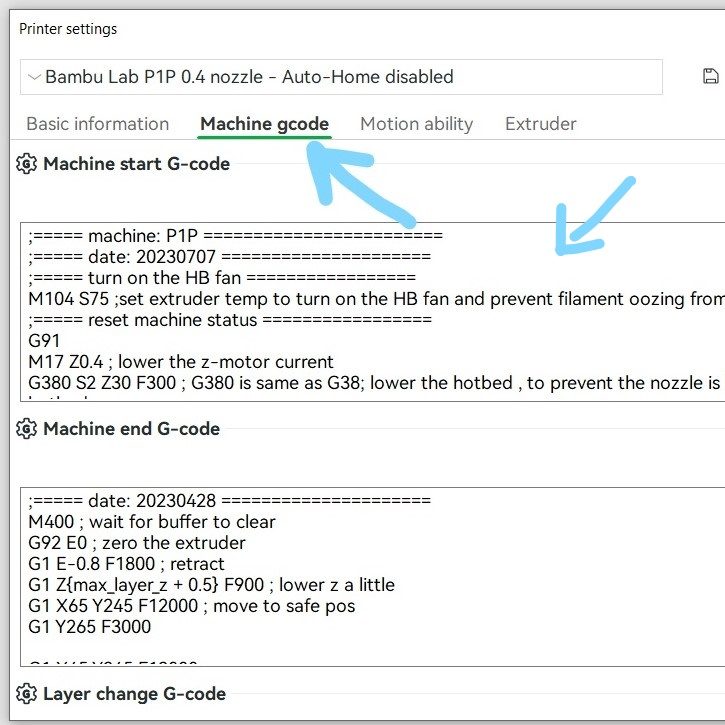Click the Machine start G-code heading
Screen dimensions: 725x725
pyautogui.click(x=136, y=164)
